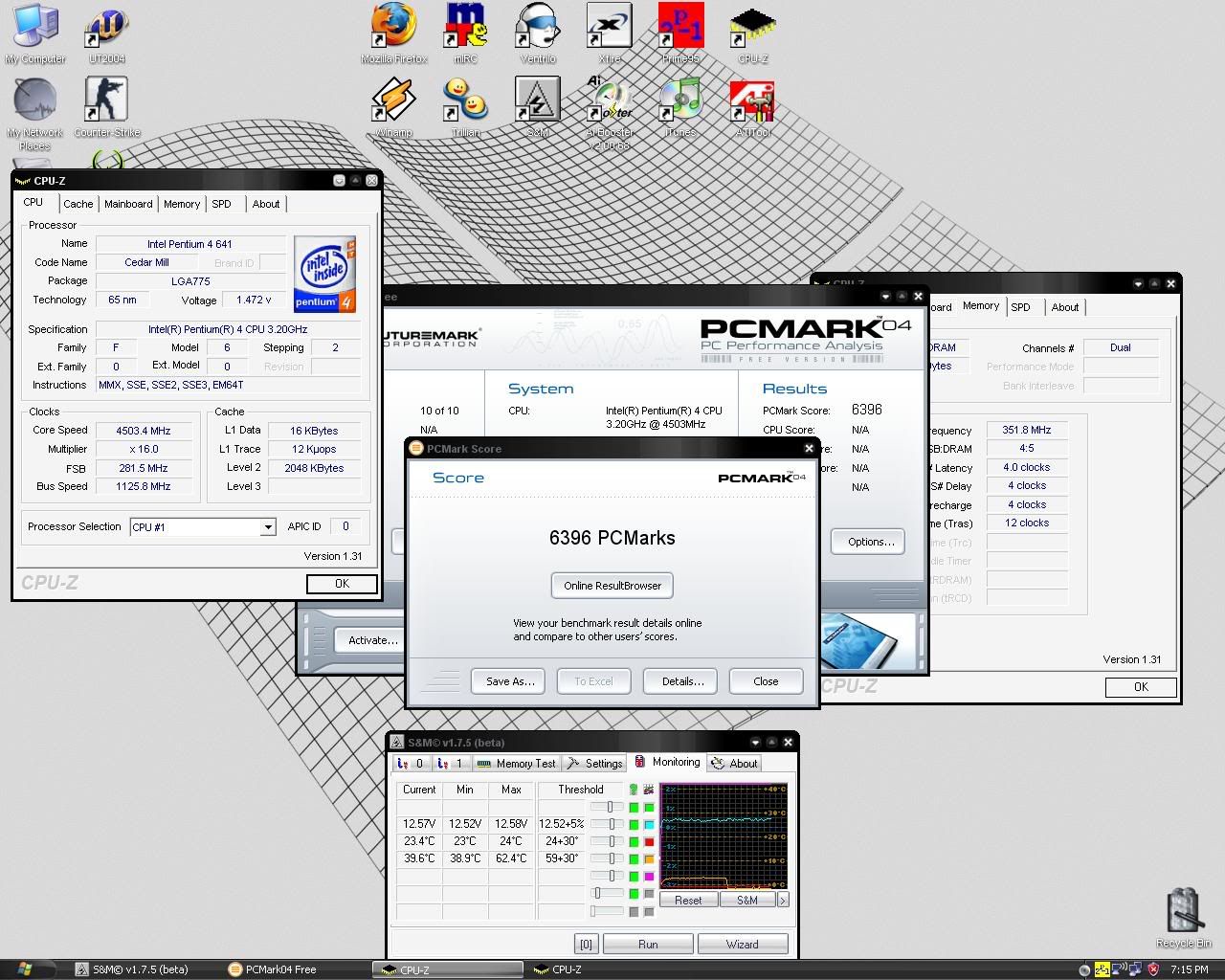Select the Memory tab in left CPU-Z window

(x=182, y=204)
